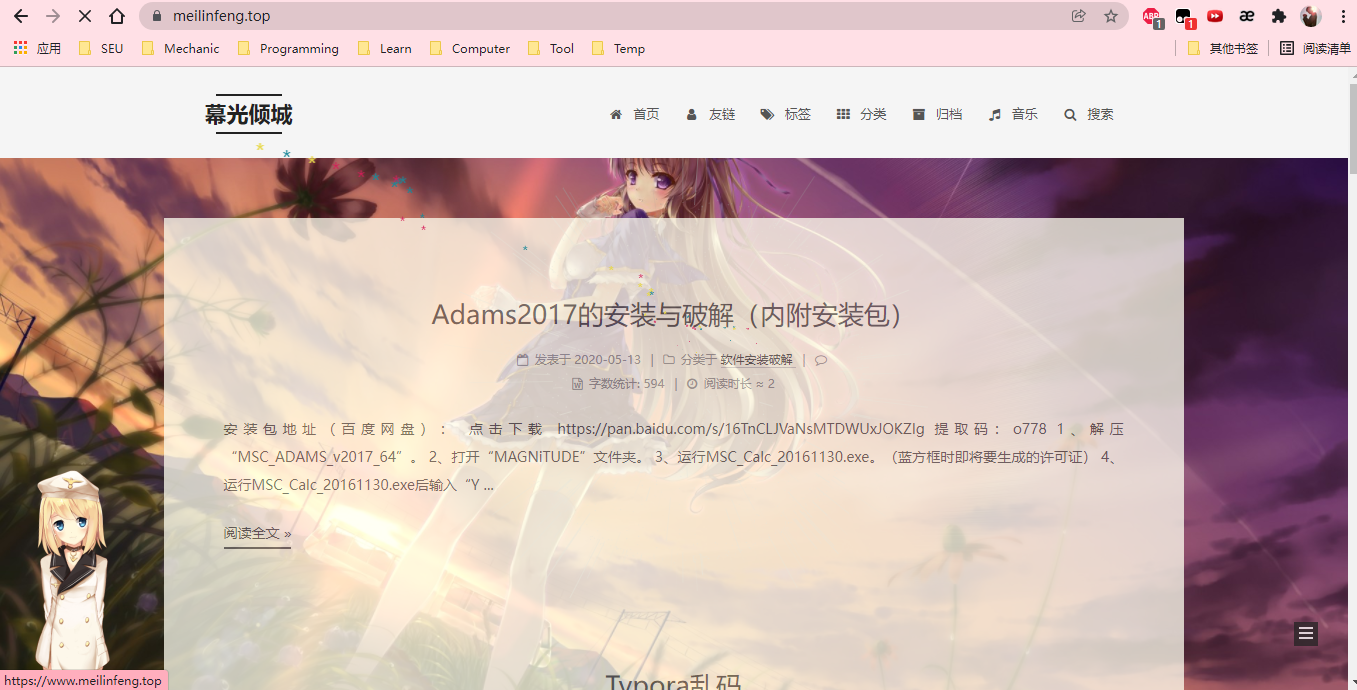Open the red YouTube-style extension icon

(1215, 16)
